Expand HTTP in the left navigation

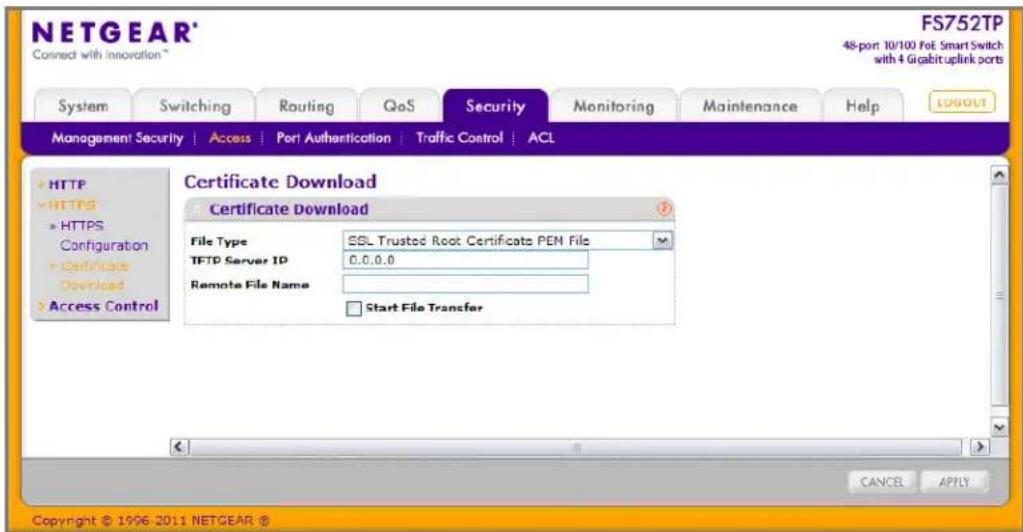67,185
